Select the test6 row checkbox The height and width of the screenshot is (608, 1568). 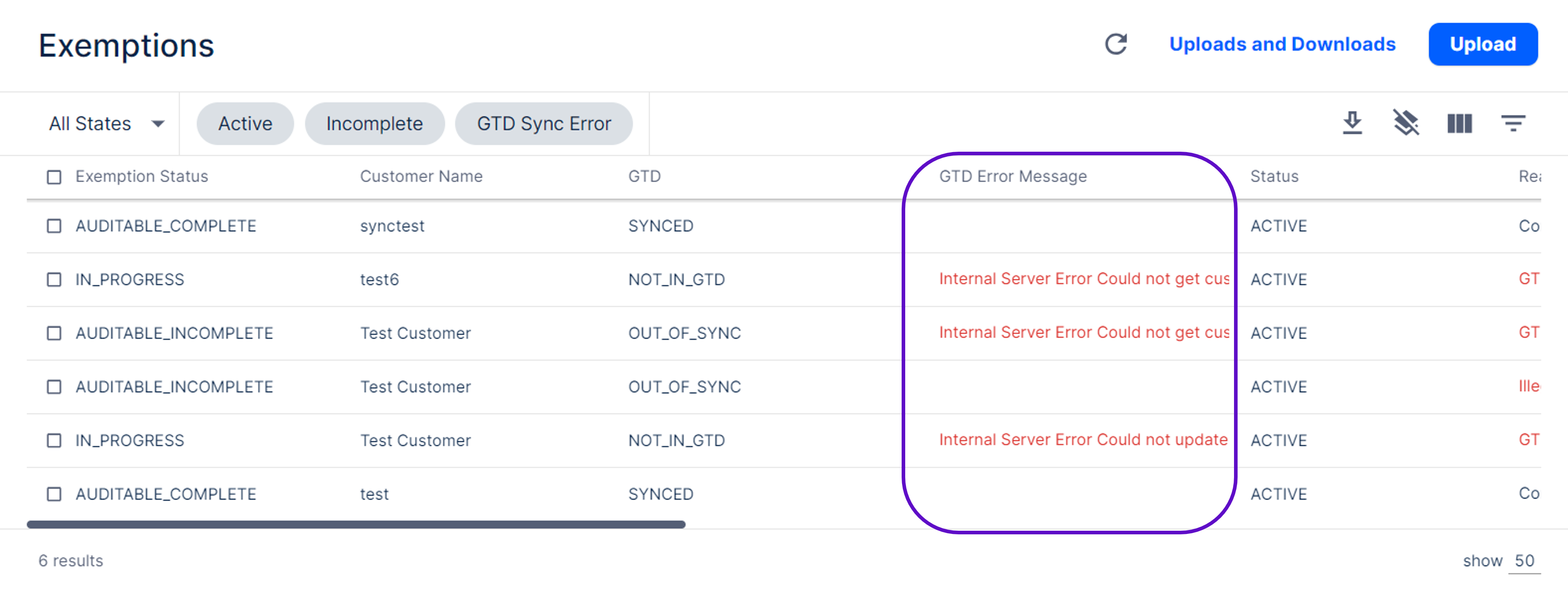54,280
